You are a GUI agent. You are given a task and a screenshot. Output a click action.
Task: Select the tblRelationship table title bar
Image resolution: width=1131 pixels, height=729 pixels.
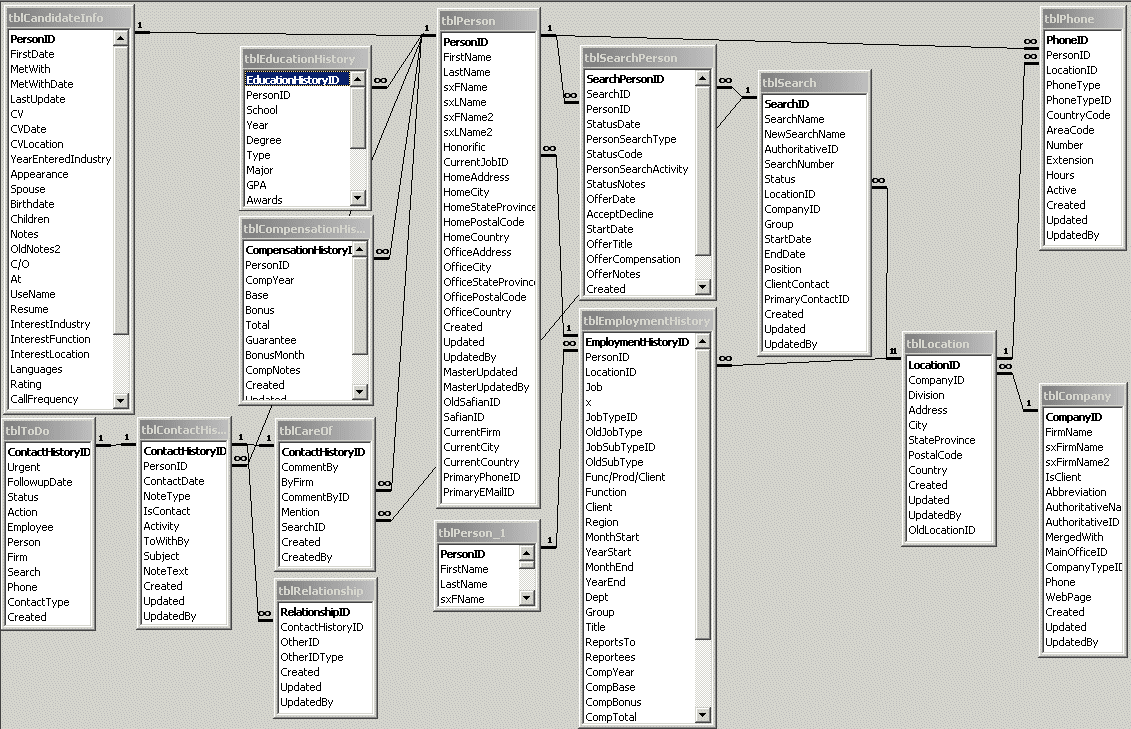point(325,591)
